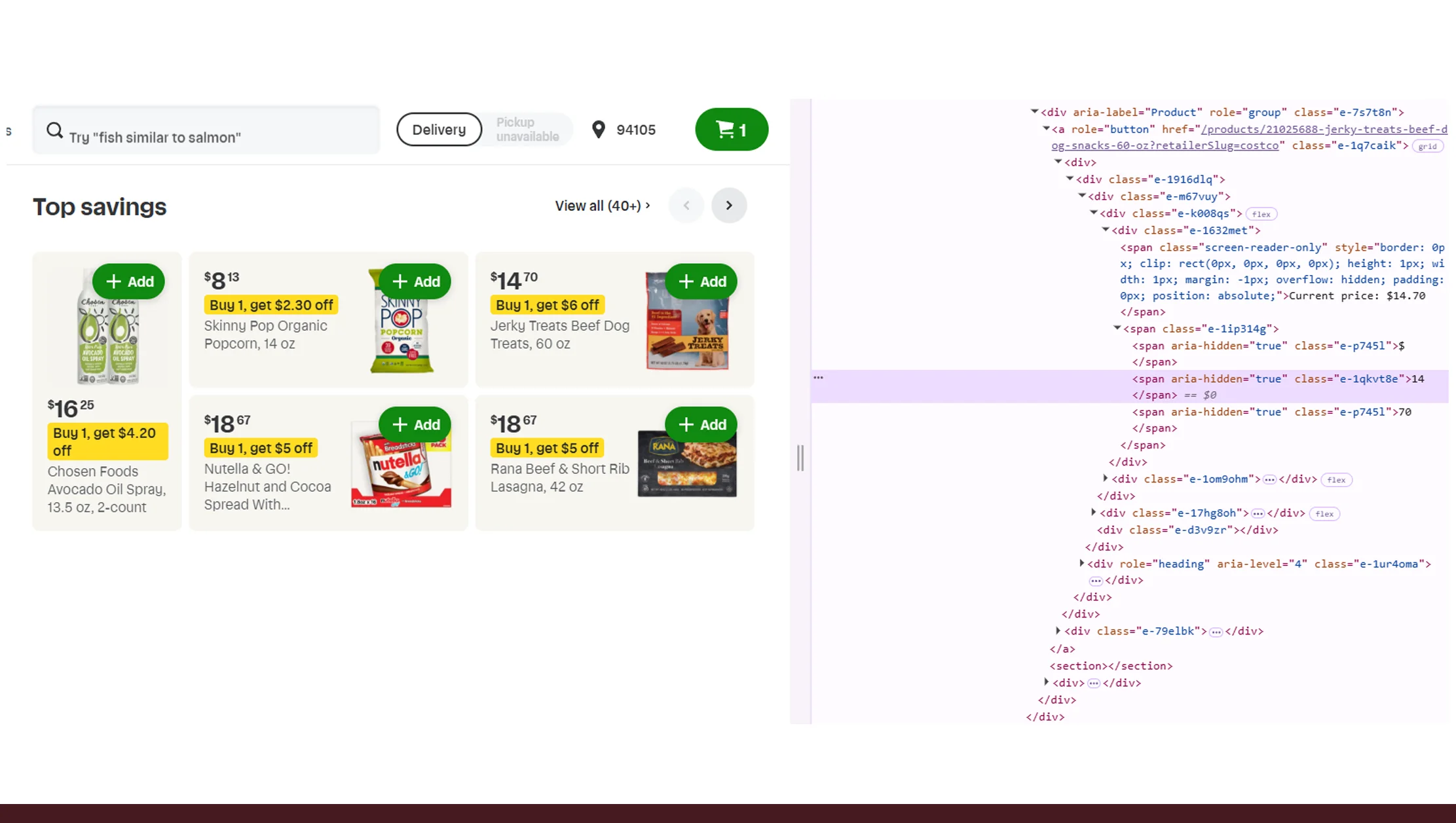Collapse the Product group div in DevTools
Image resolution: width=1456 pixels, height=823 pixels.
(x=1035, y=111)
